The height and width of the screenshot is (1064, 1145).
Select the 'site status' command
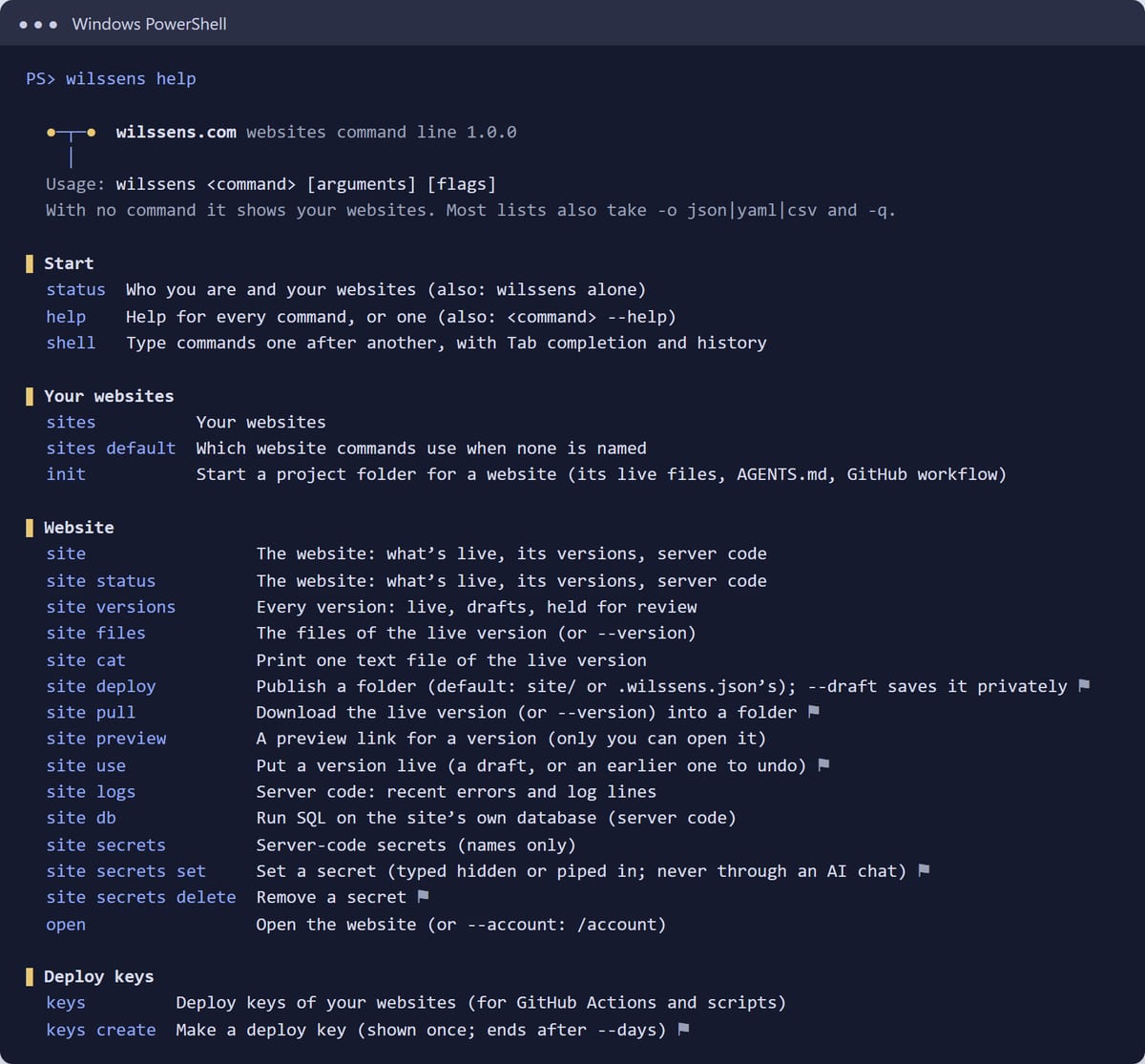(100, 580)
